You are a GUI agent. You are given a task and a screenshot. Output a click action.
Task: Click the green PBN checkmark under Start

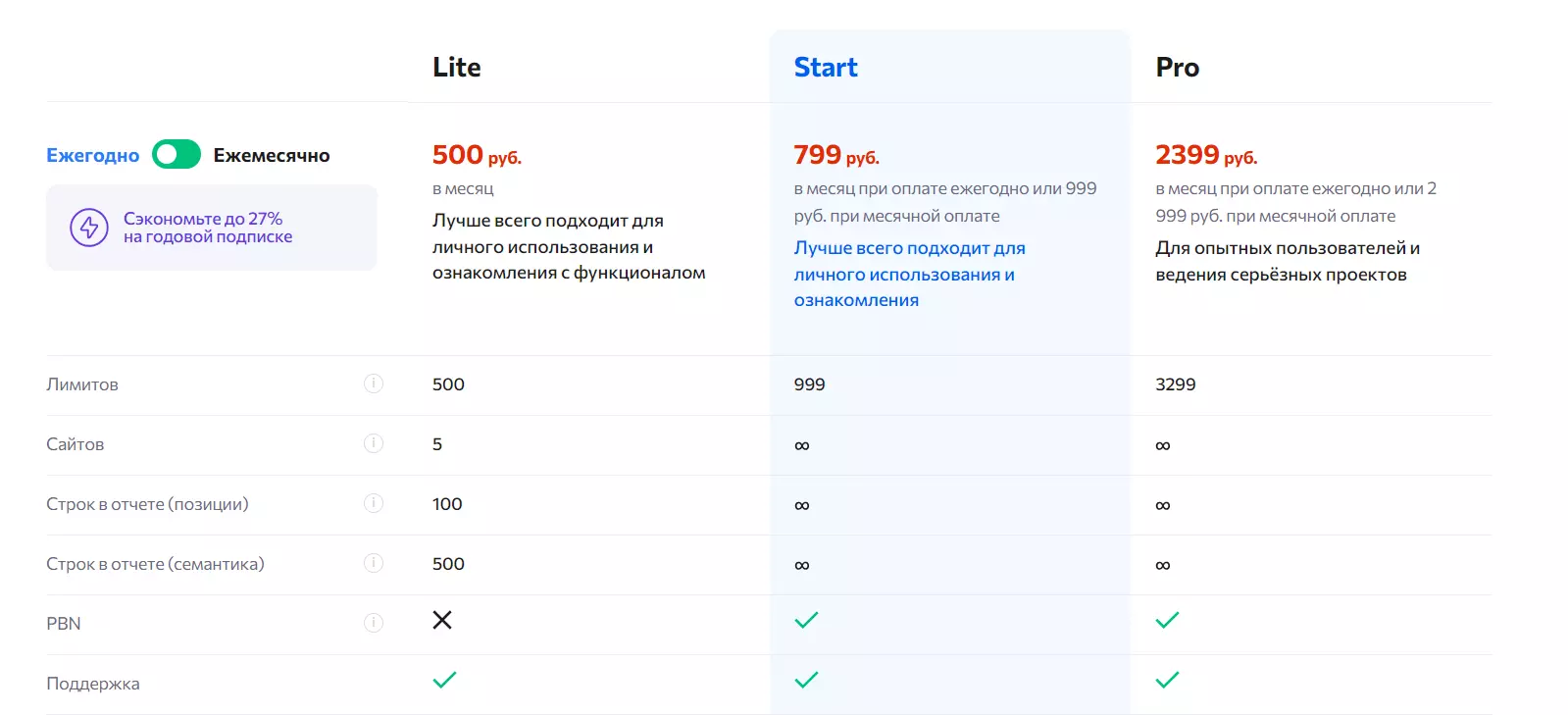(x=806, y=620)
